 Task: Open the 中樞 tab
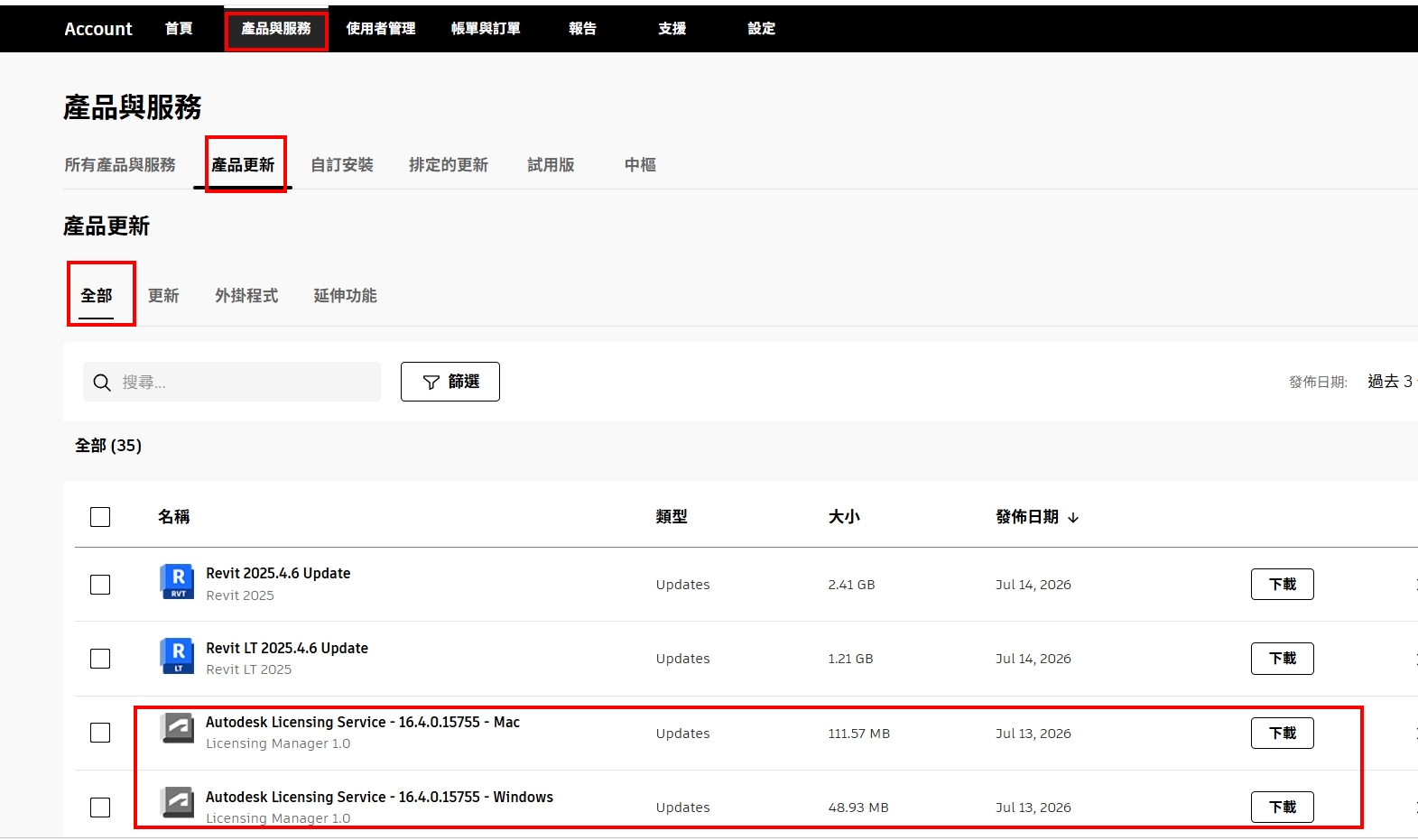point(640,165)
